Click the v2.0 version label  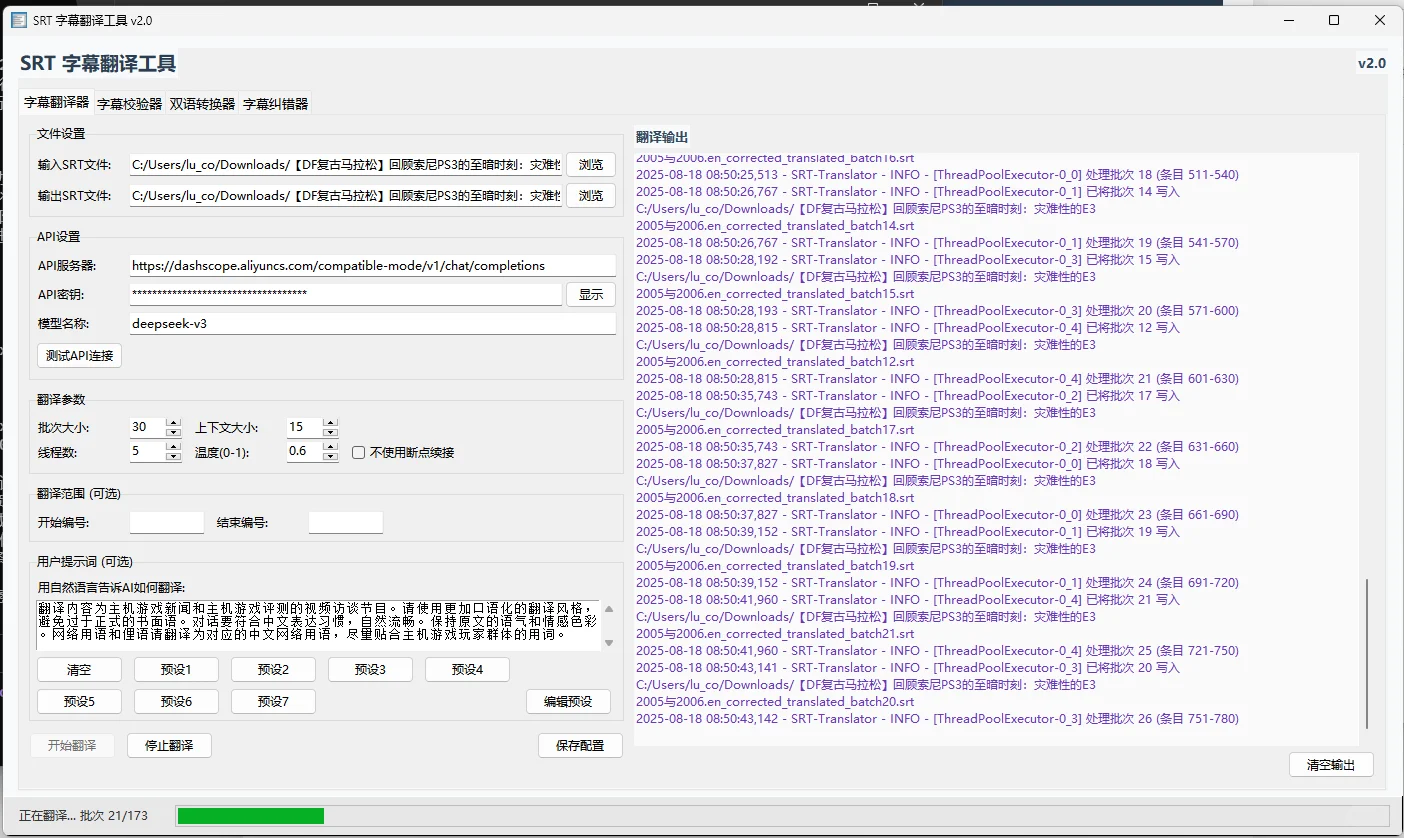(x=1372, y=63)
